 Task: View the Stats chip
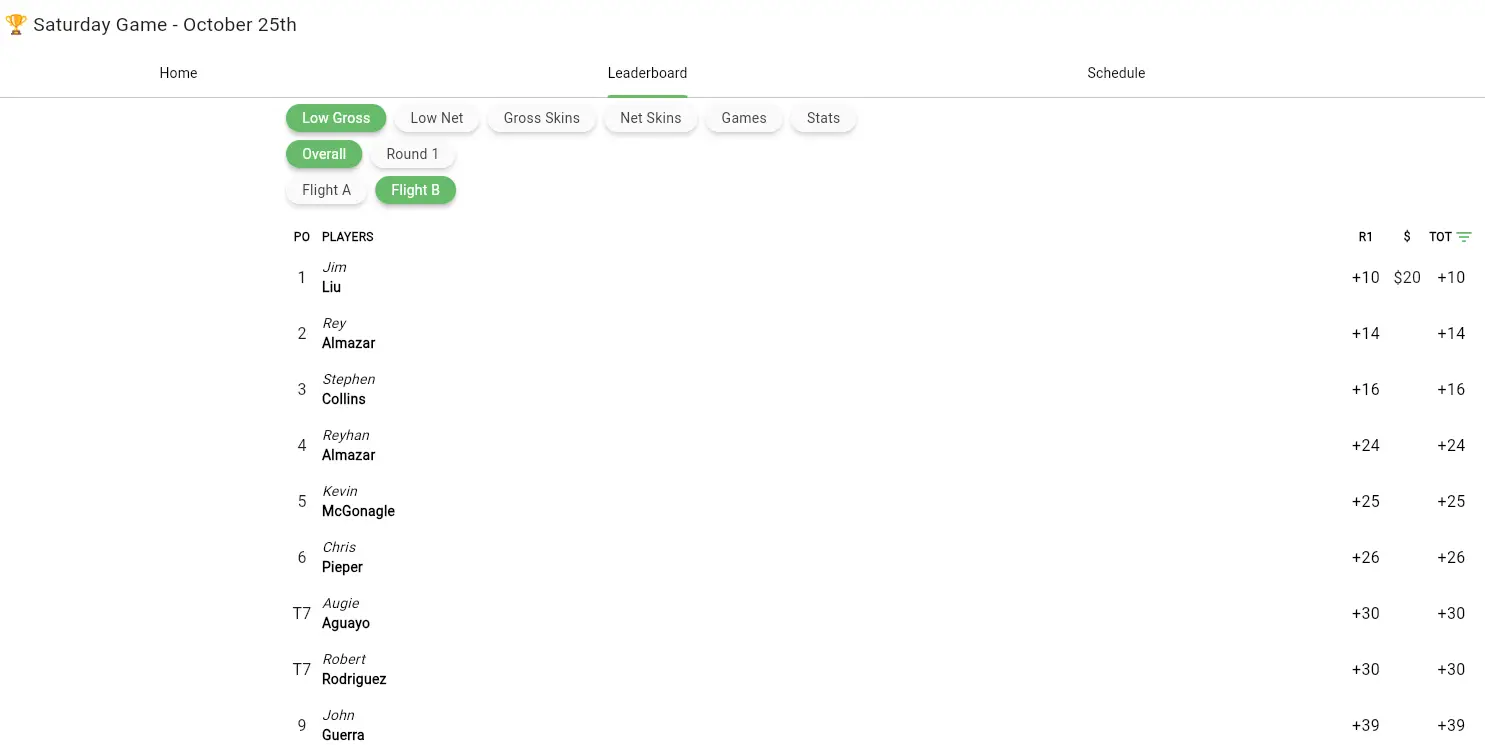(823, 118)
